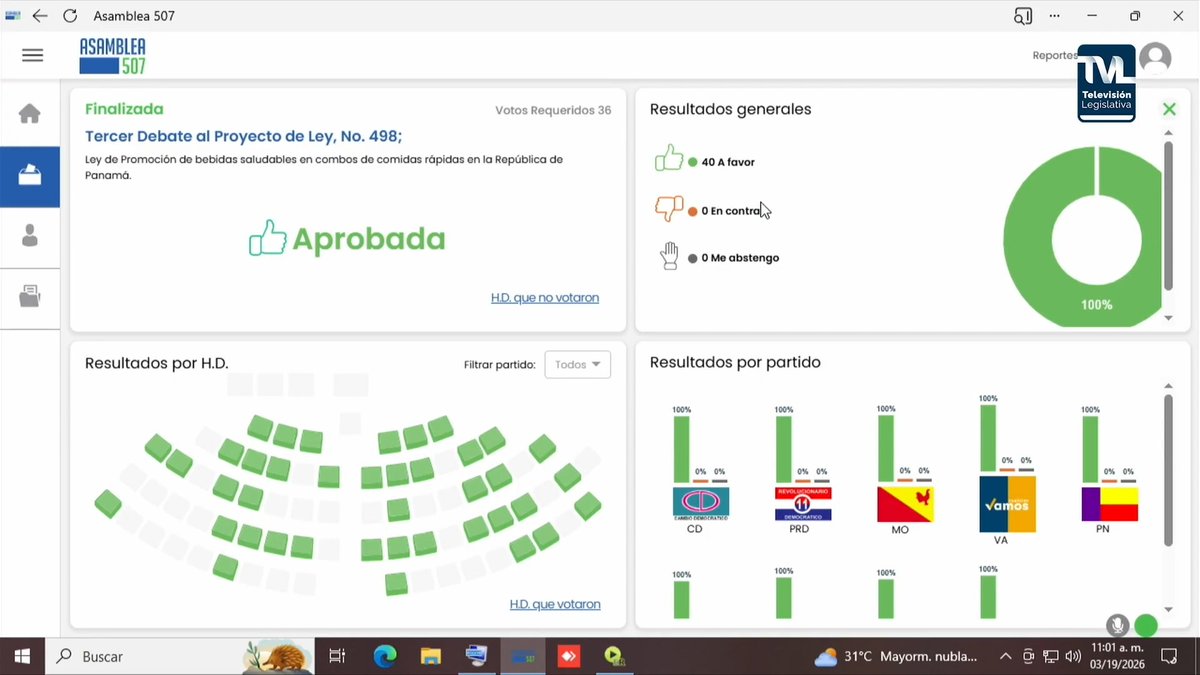Click the 'Finalizada' status text
The width and height of the screenshot is (1200, 675).
pos(124,109)
